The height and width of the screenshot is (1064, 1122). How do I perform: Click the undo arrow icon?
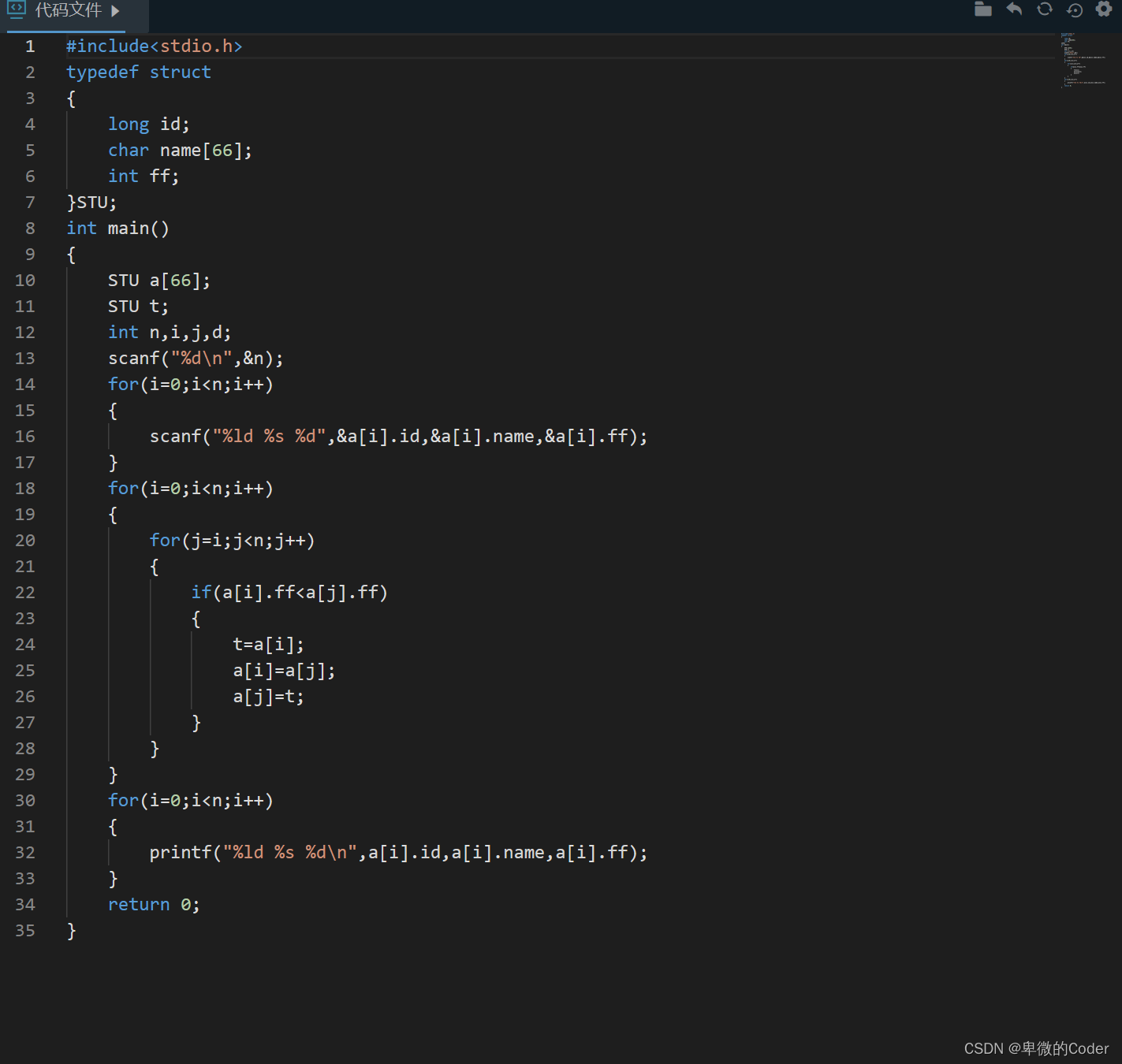pos(1014,9)
